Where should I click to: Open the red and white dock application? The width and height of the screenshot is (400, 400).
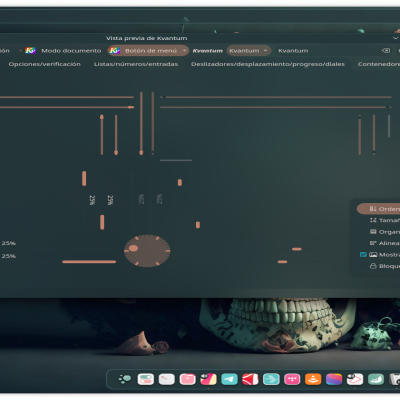tap(250, 379)
